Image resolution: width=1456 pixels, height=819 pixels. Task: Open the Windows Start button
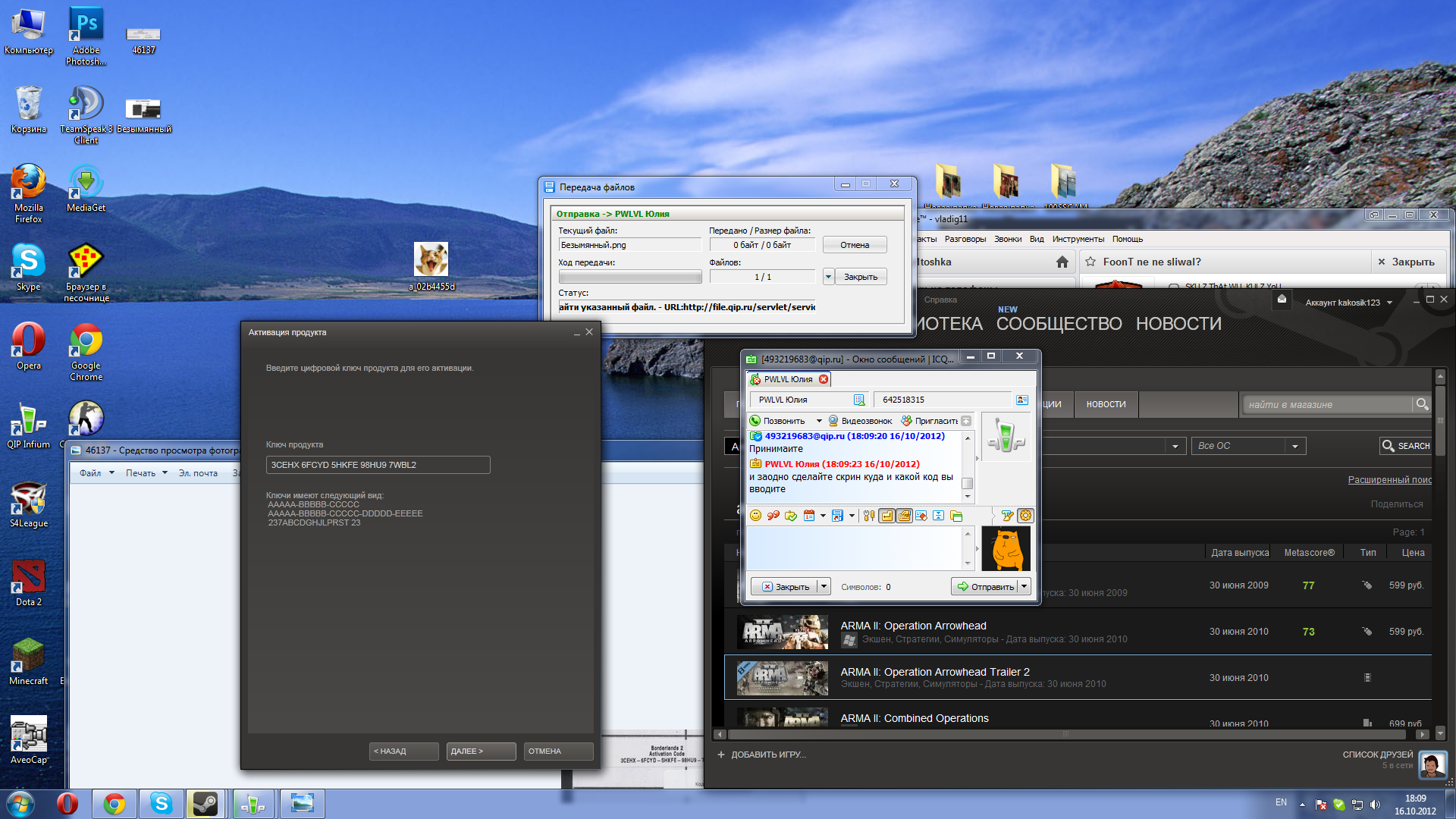pos(20,804)
